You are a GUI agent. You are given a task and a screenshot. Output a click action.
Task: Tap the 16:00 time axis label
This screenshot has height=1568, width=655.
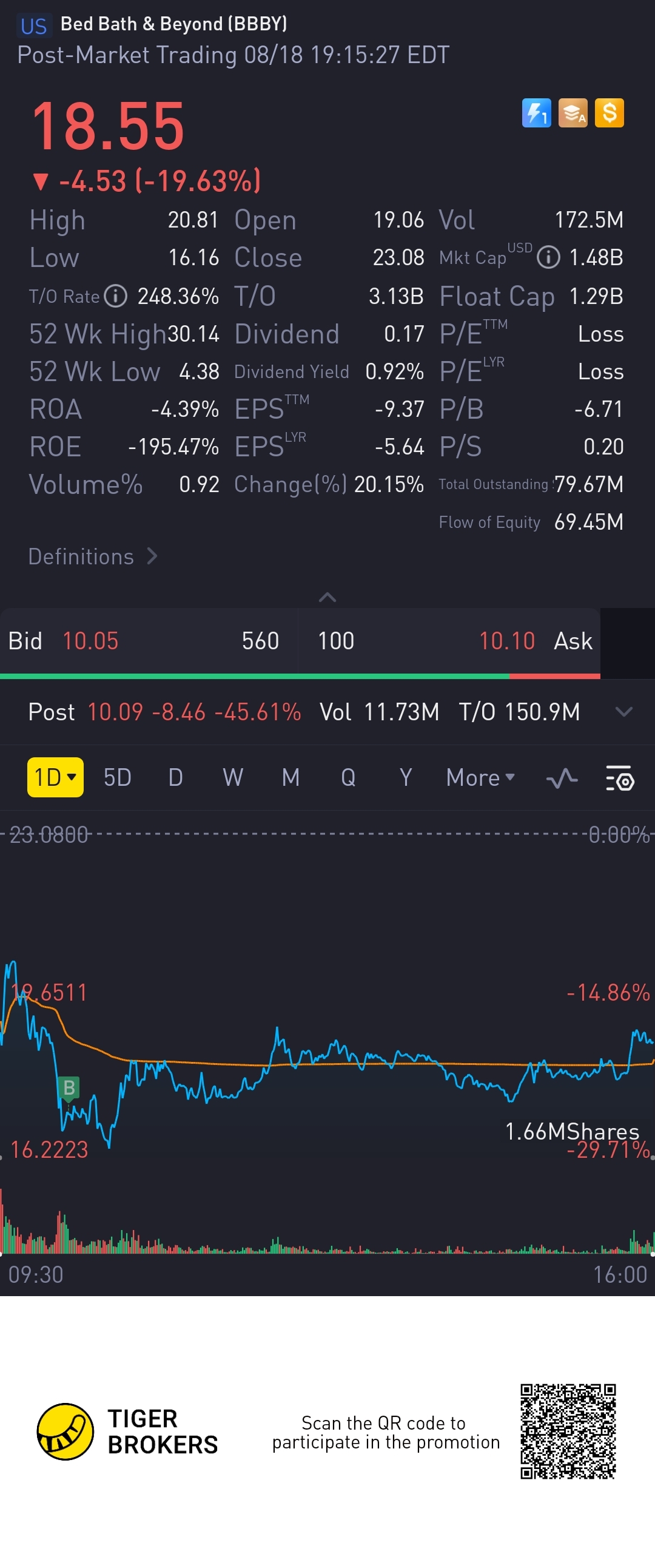(x=620, y=1274)
